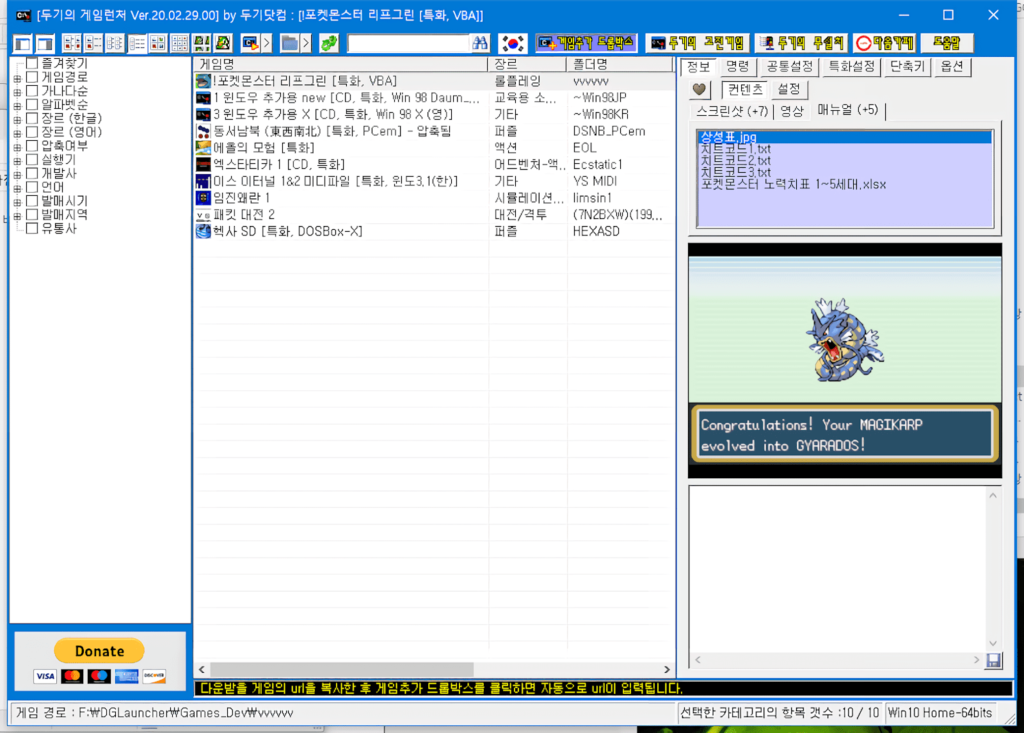Open the 스크린샷 (+7) tab
The height and width of the screenshot is (733, 1024).
[731, 111]
